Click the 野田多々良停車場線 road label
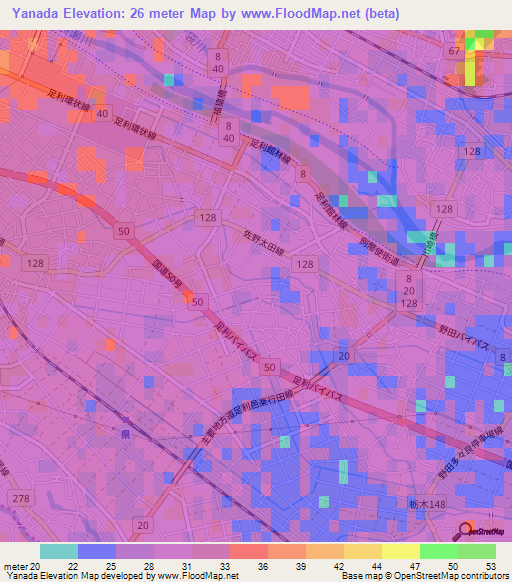This screenshot has width=512, height=582. pos(470,452)
